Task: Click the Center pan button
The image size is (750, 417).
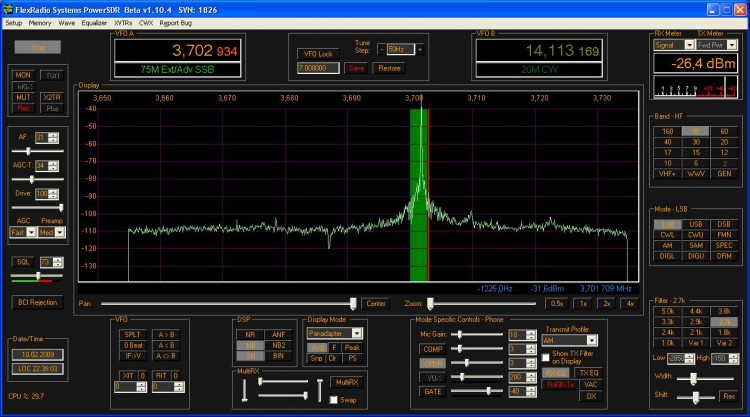Action: coord(376,304)
